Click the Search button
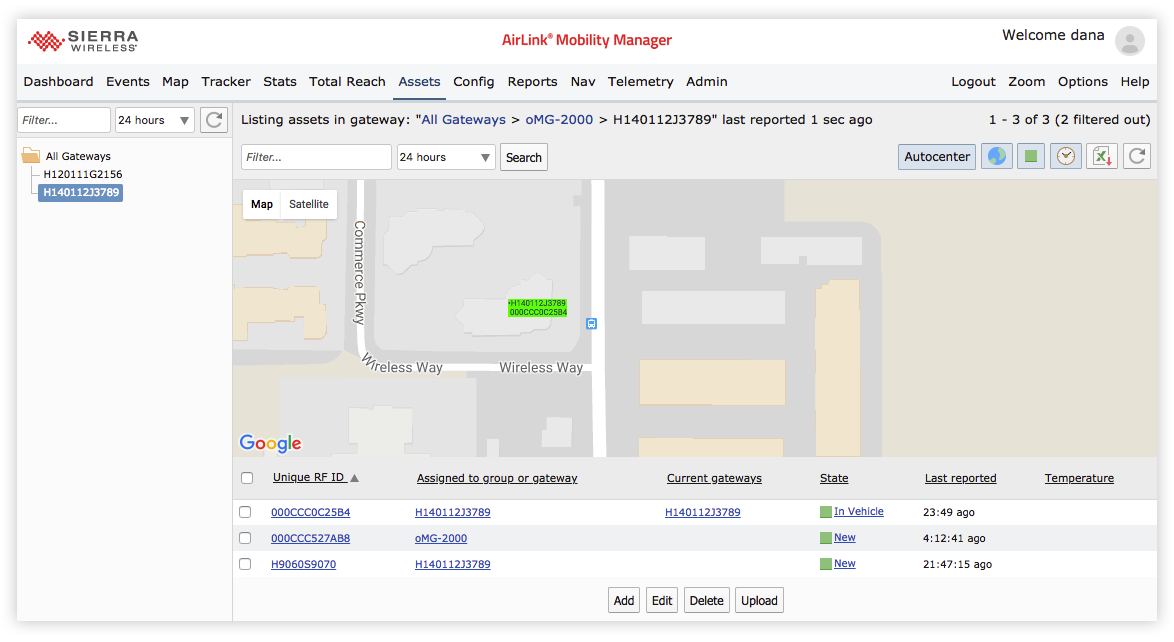The width and height of the screenshot is (1174, 642). [x=523, y=157]
